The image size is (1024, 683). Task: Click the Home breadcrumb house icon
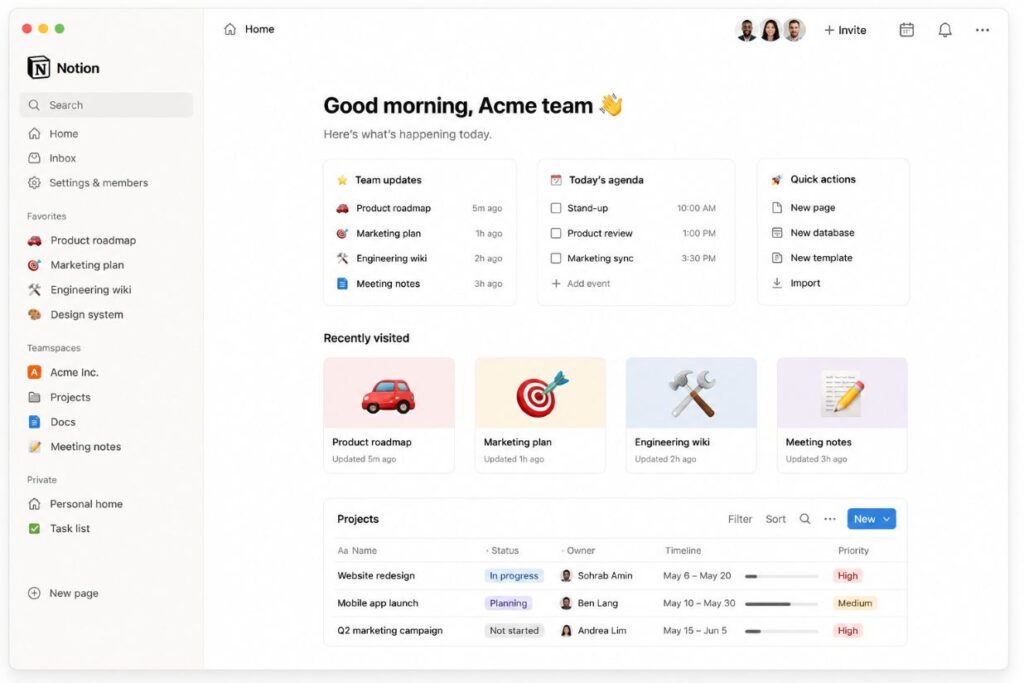pyautogui.click(x=230, y=29)
